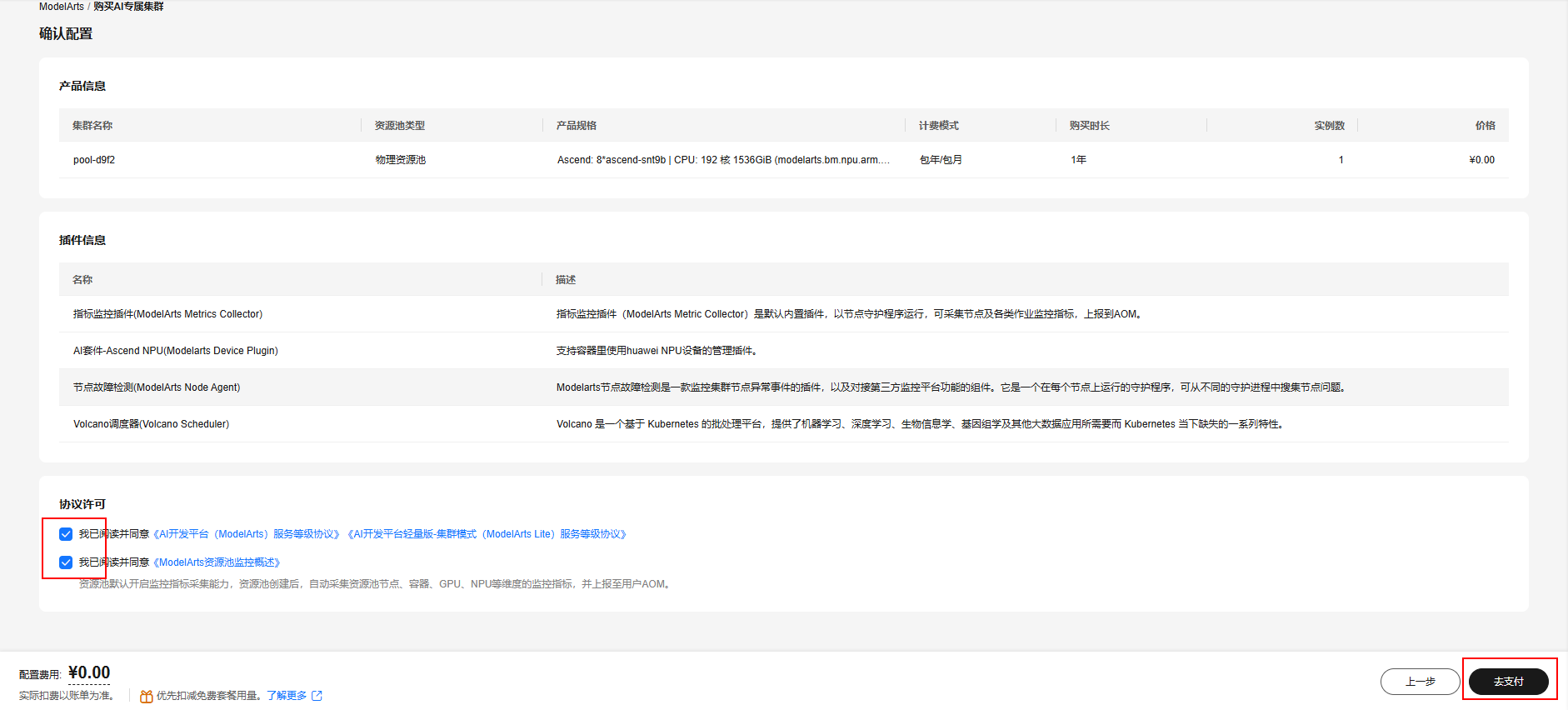1568x710 pixels.
Task: Click the 实例数 column header
Action: [x=1330, y=126]
